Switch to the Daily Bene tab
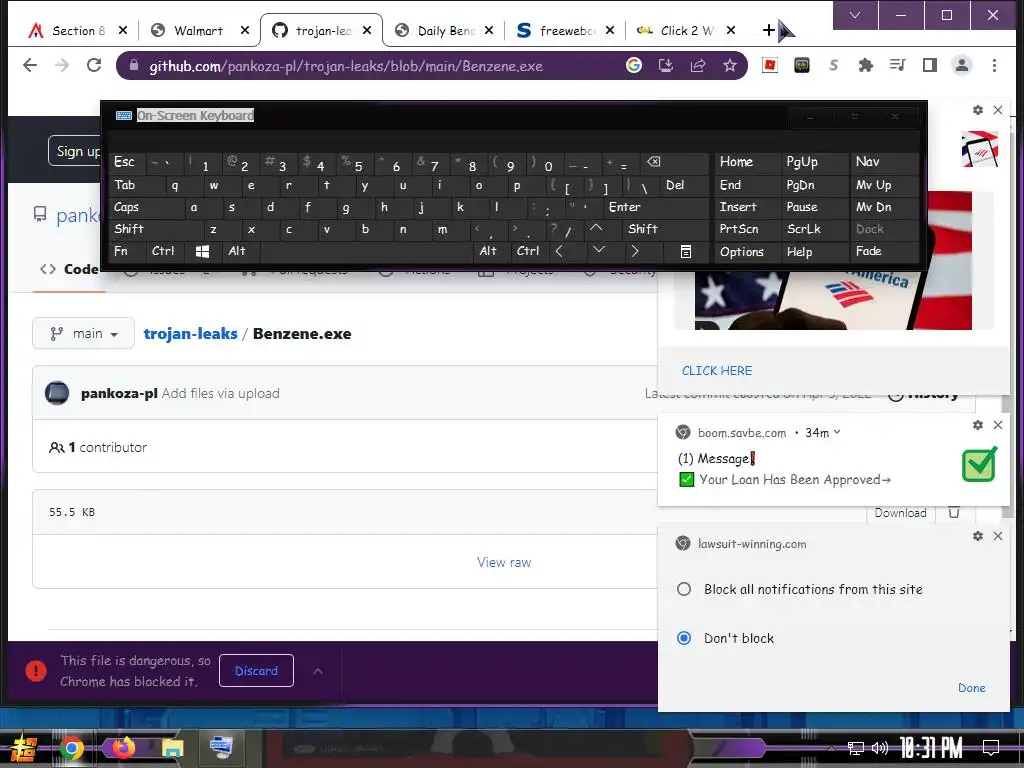Screen dimensions: 1024x768 446,31
